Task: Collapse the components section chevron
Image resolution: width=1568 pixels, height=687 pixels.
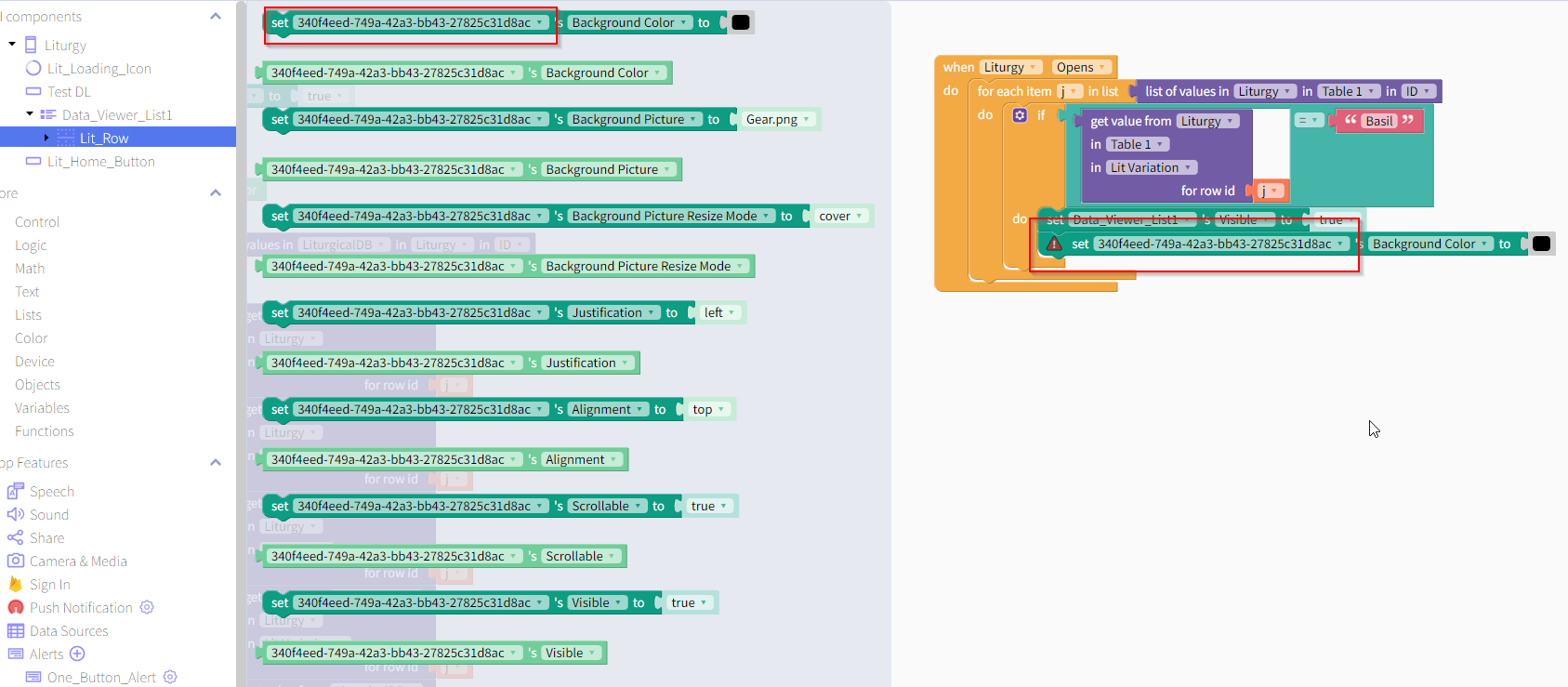Action: 216,17
